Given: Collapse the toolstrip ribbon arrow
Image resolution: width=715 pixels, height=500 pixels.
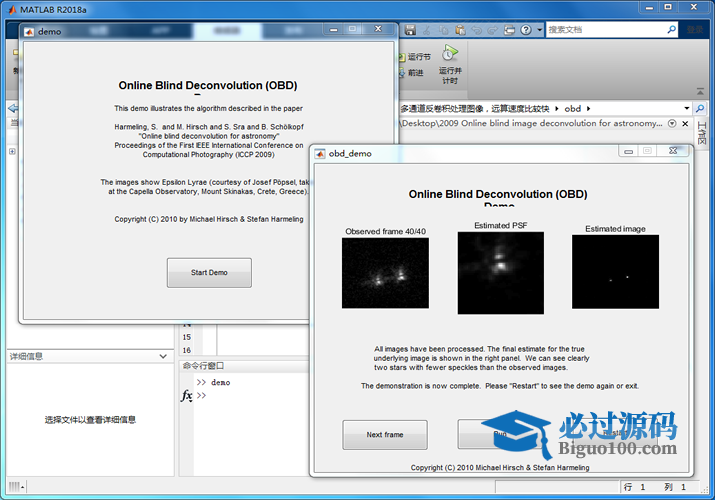Looking at the screenshot, I should (x=701, y=88).
